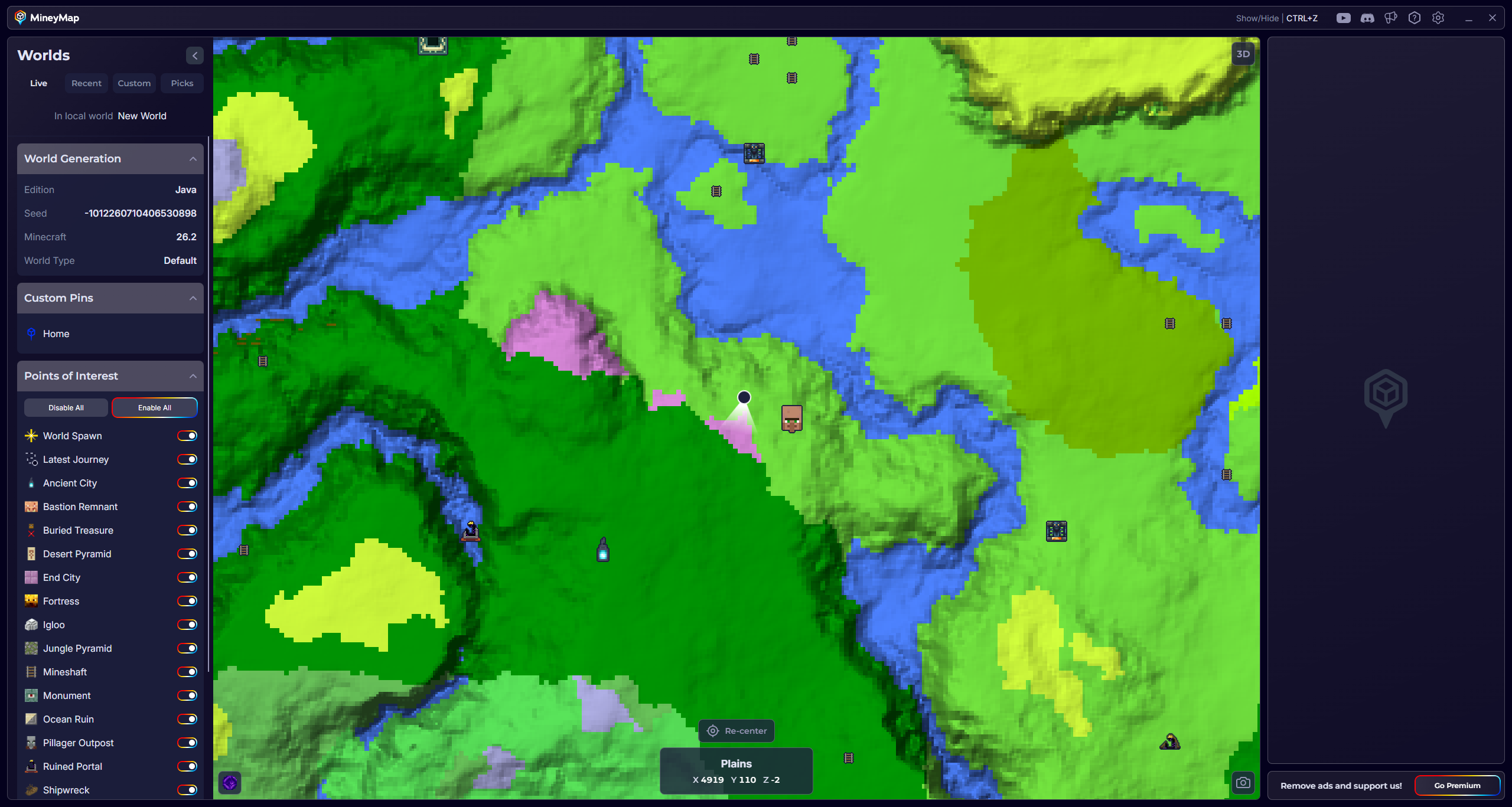This screenshot has width=1512, height=807.
Task: Click the MineyMap logo icon
Action: pos(20,17)
